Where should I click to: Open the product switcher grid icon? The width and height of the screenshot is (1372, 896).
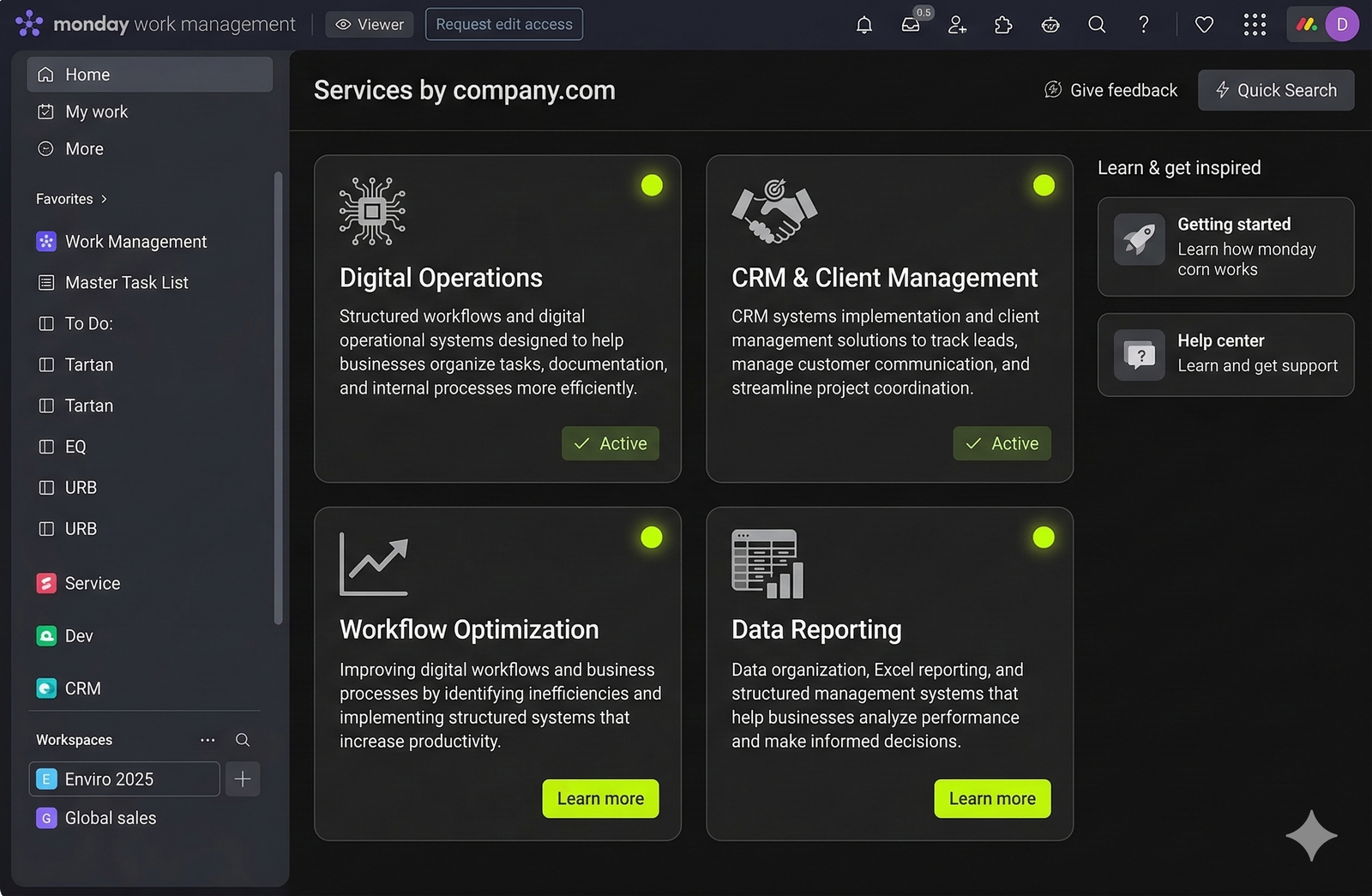(x=1255, y=25)
